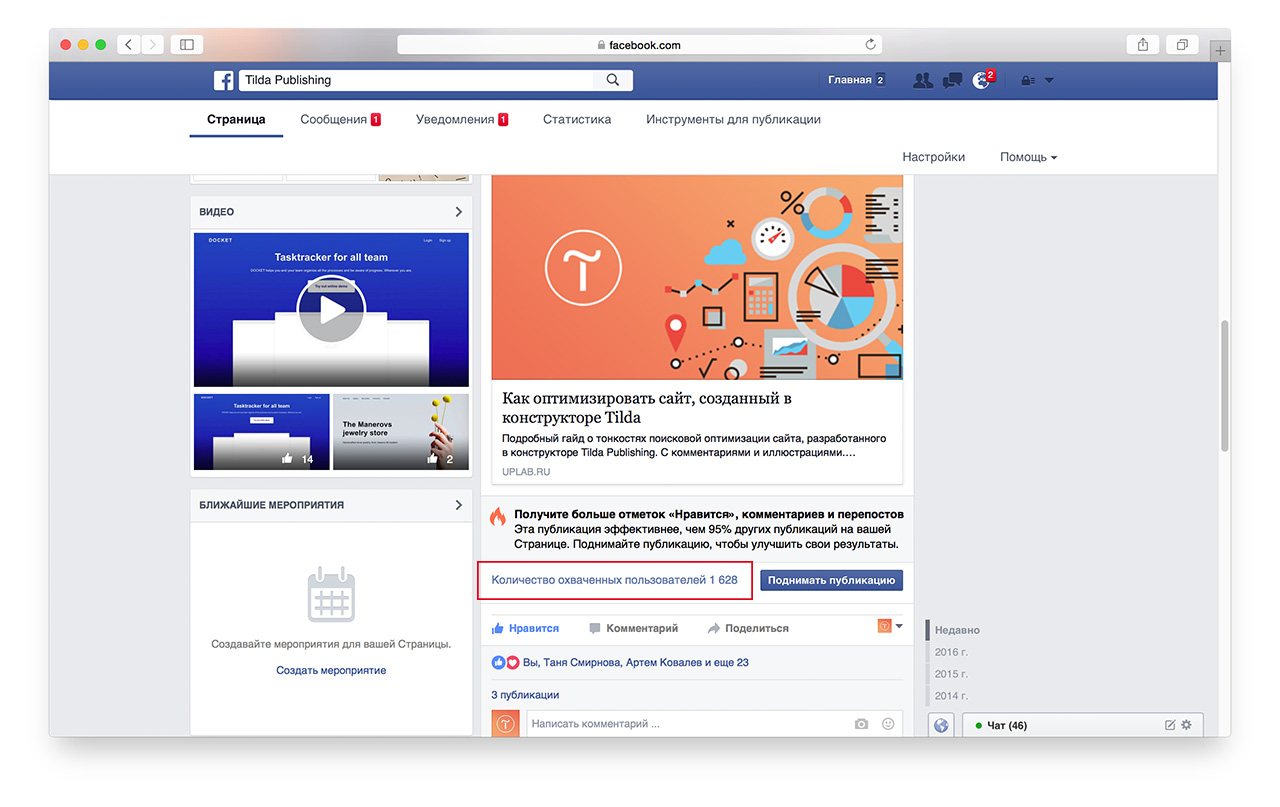Open friend requests icon in header
This screenshot has width=1280, height=807.
tap(923, 81)
